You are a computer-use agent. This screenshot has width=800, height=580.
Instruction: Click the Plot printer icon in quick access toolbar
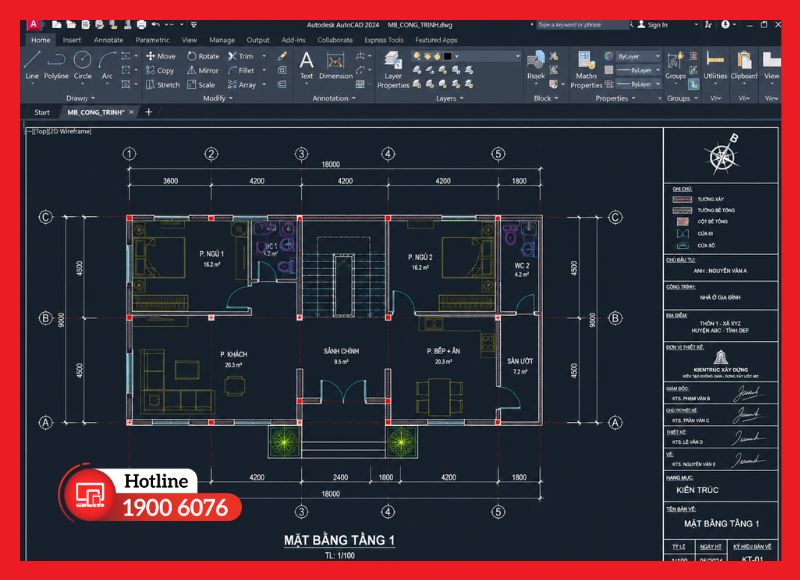(x=142, y=24)
